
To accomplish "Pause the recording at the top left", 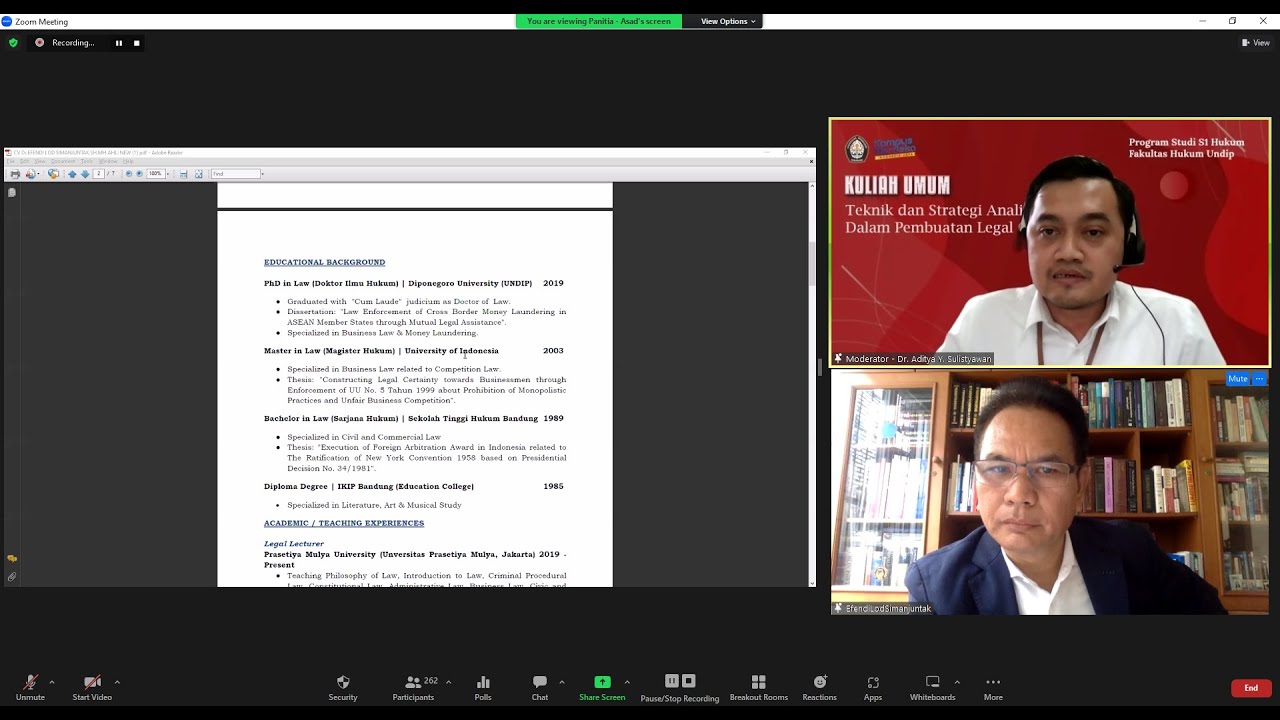I will coord(119,43).
